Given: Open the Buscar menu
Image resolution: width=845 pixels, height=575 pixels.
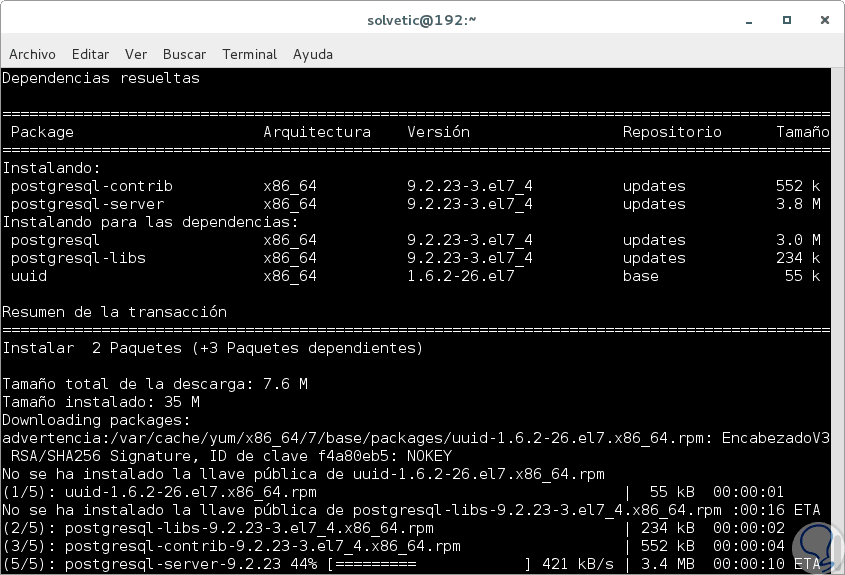Looking at the screenshot, I should [x=184, y=54].
